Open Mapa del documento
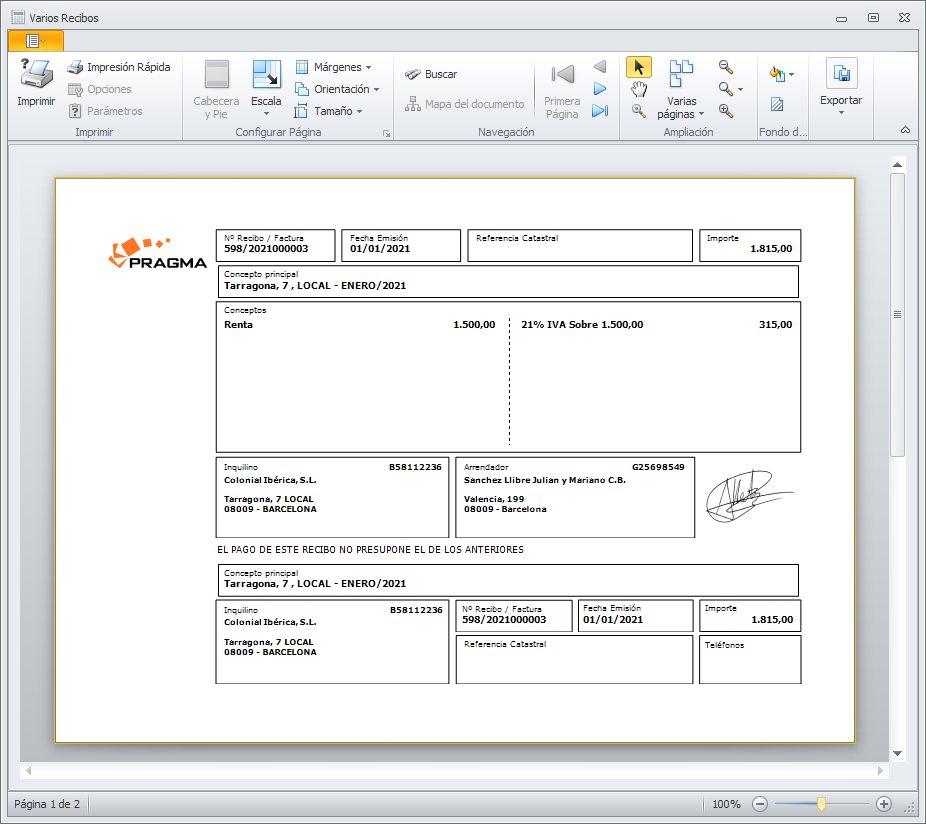This screenshot has width=926, height=824. coord(464,104)
